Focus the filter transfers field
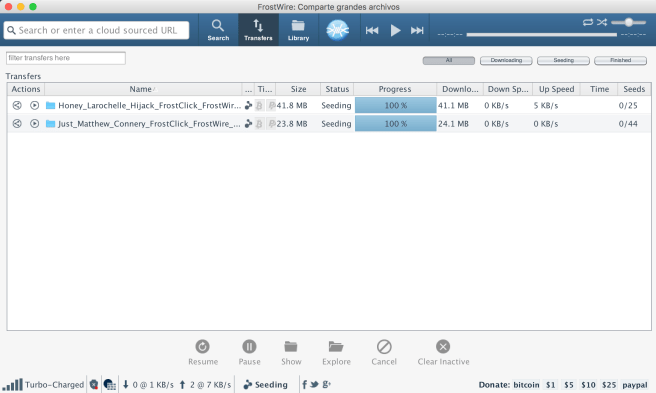656x393 pixels. tap(66, 58)
